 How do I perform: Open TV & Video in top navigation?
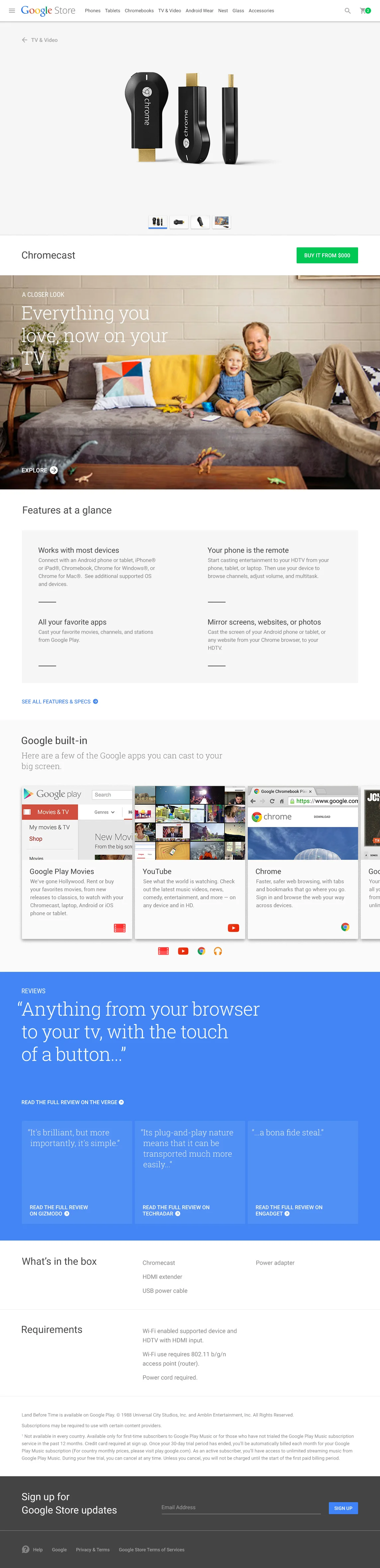(x=170, y=10)
